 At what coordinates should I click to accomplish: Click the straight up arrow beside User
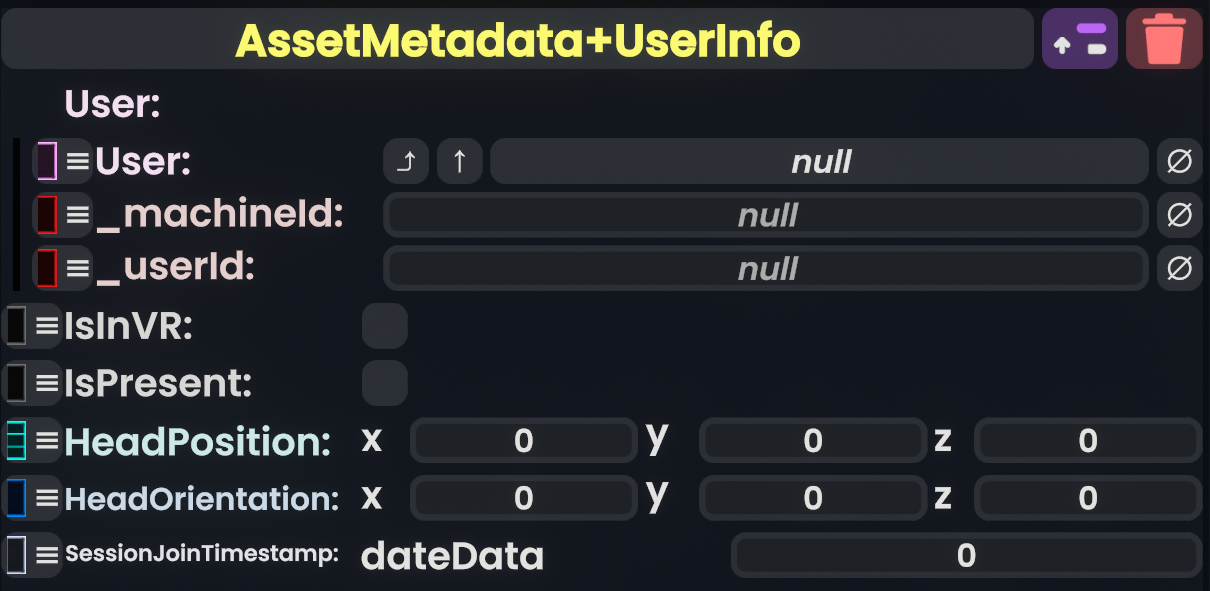[460, 161]
